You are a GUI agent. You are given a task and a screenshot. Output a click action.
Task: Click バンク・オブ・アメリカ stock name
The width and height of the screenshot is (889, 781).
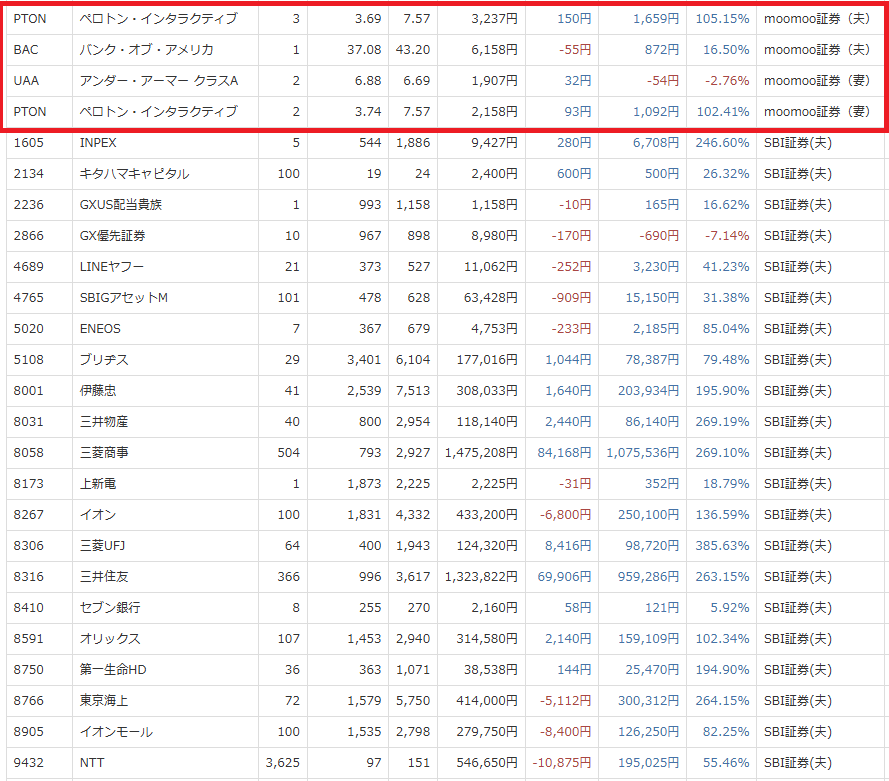click(146, 50)
